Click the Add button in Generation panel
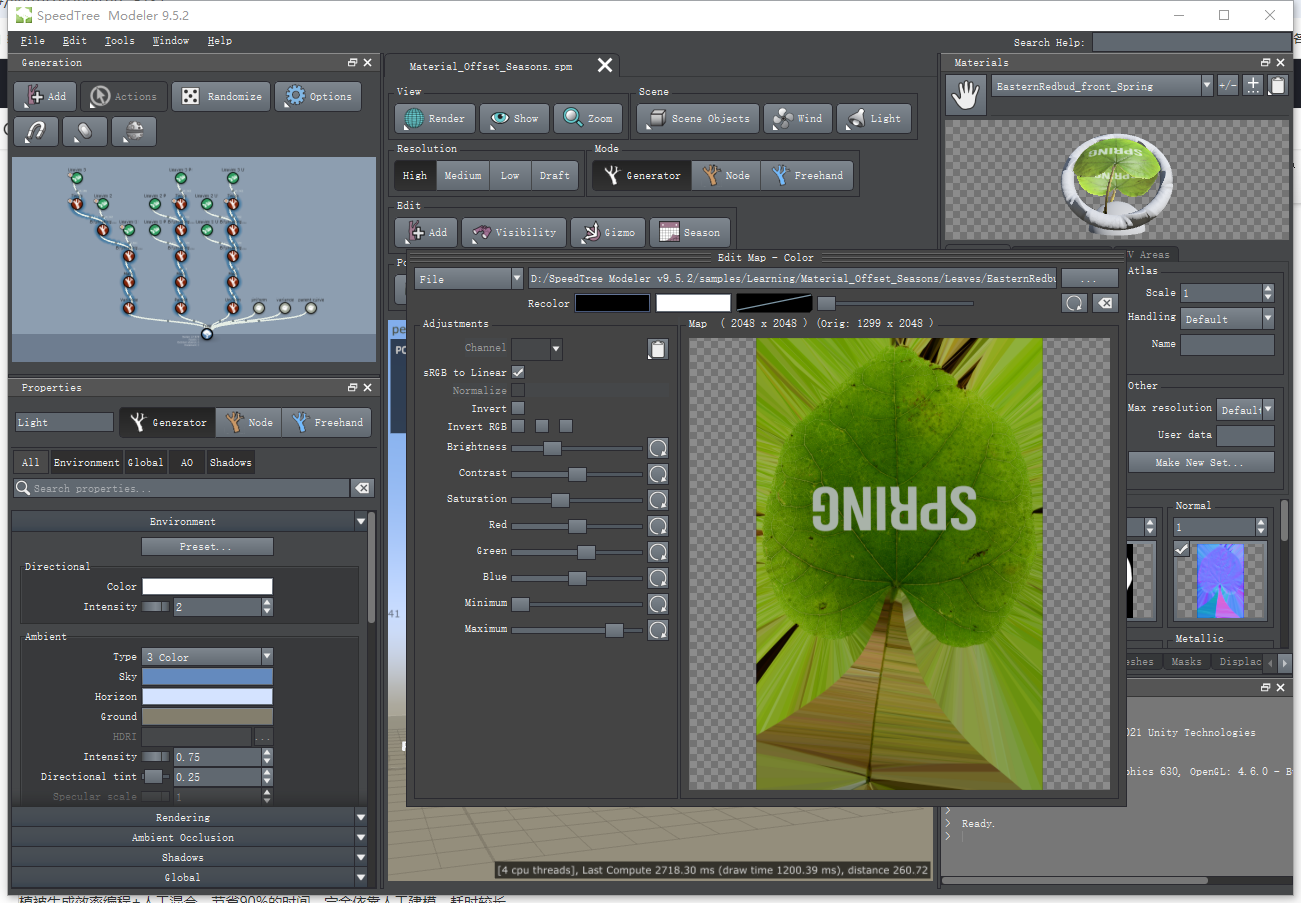The height and width of the screenshot is (903, 1301). (x=45, y=96)
